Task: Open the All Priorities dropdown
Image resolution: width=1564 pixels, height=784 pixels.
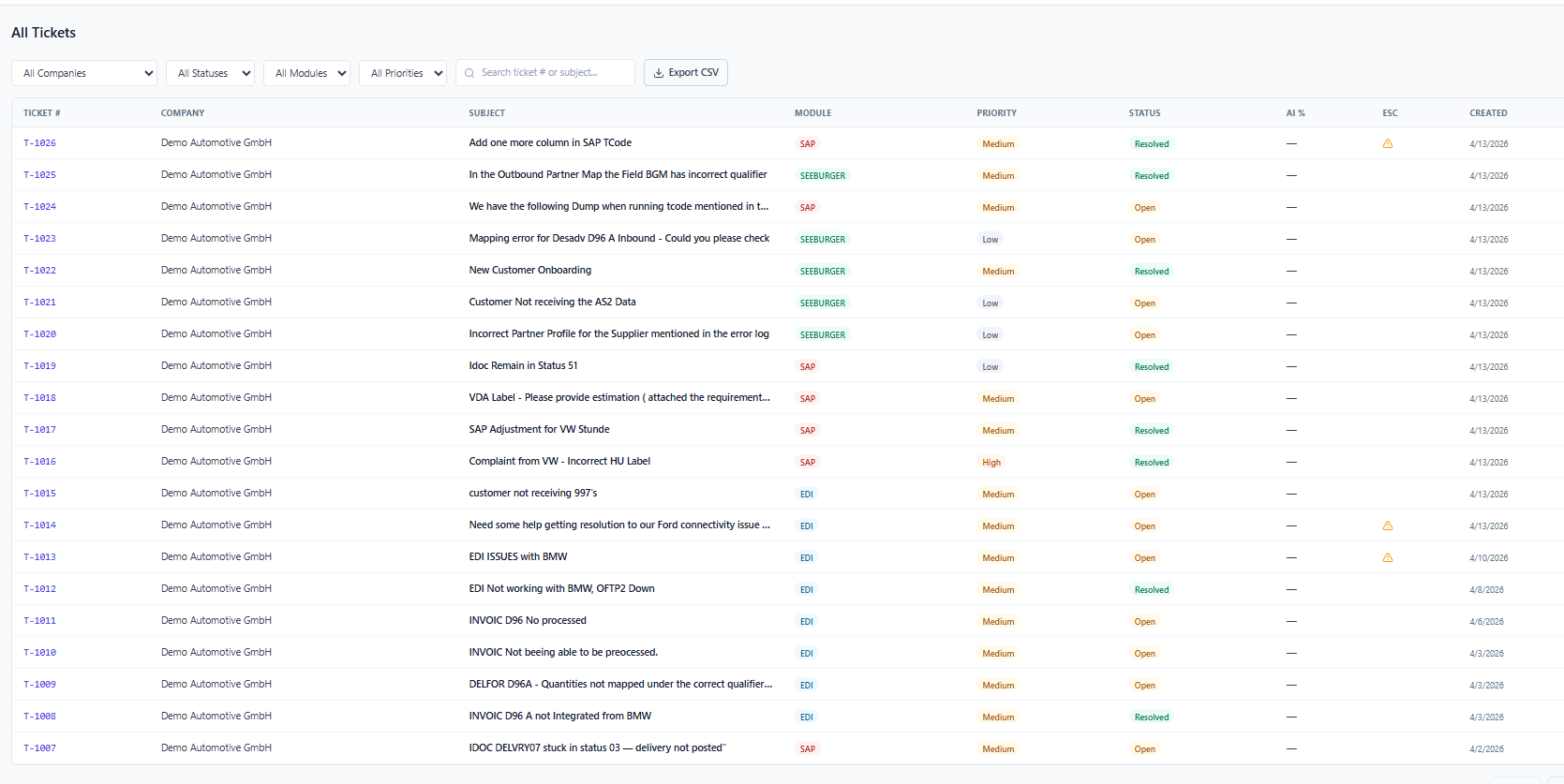Action: (403, 73)
